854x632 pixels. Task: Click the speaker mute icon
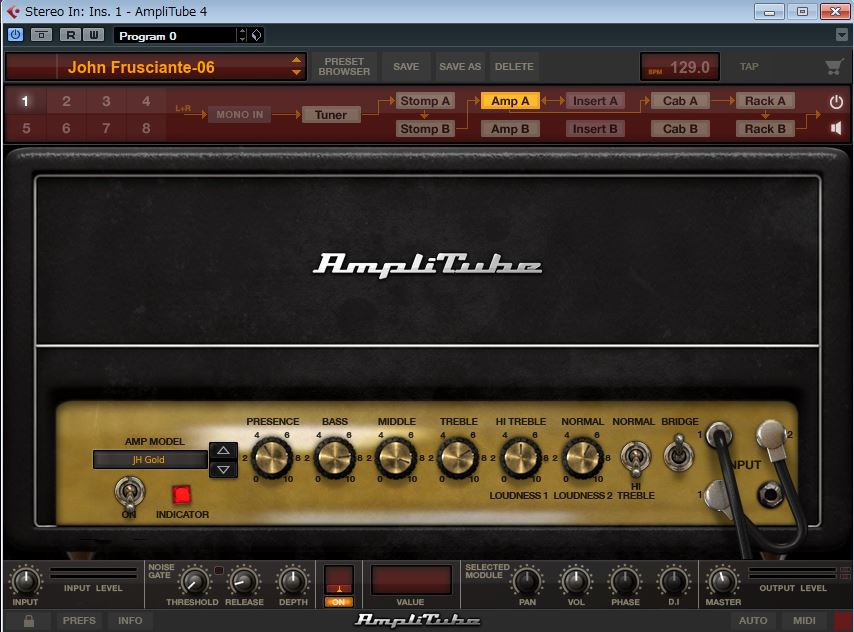(x=836, y=129)
